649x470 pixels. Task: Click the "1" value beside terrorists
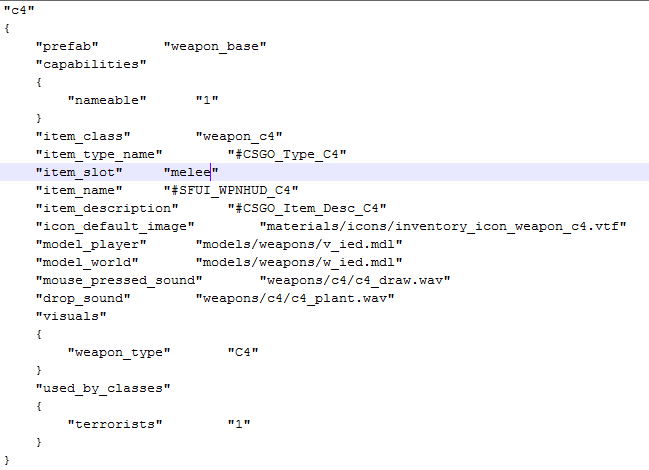(x=239, y=424)
